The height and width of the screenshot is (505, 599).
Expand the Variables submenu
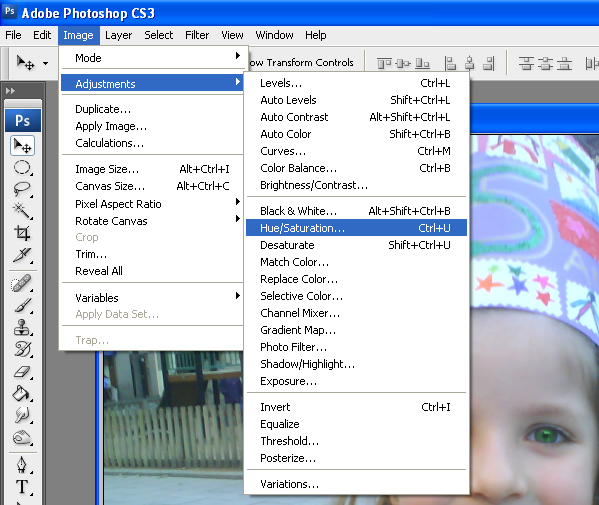point(152,298)
